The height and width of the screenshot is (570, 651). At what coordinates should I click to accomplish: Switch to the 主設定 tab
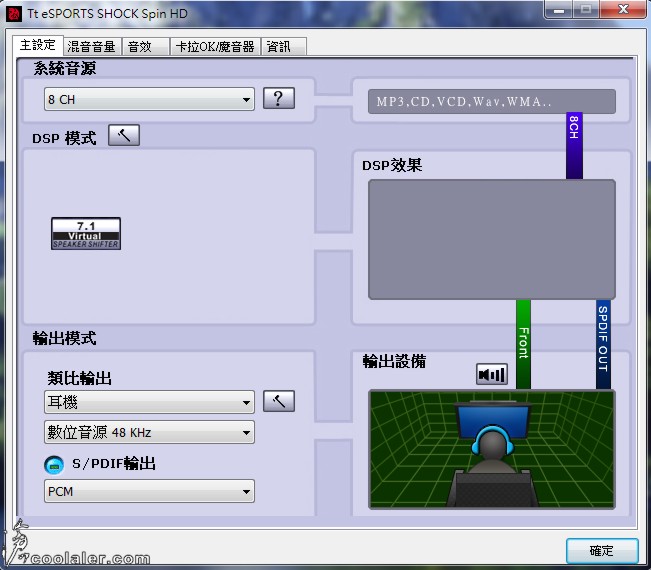pyautogui.click(x=38, y=45)
